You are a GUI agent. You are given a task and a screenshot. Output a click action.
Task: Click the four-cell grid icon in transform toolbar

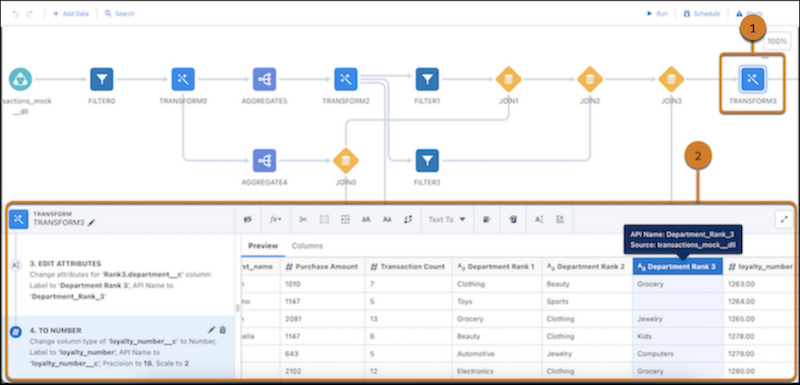pos(345,219)
